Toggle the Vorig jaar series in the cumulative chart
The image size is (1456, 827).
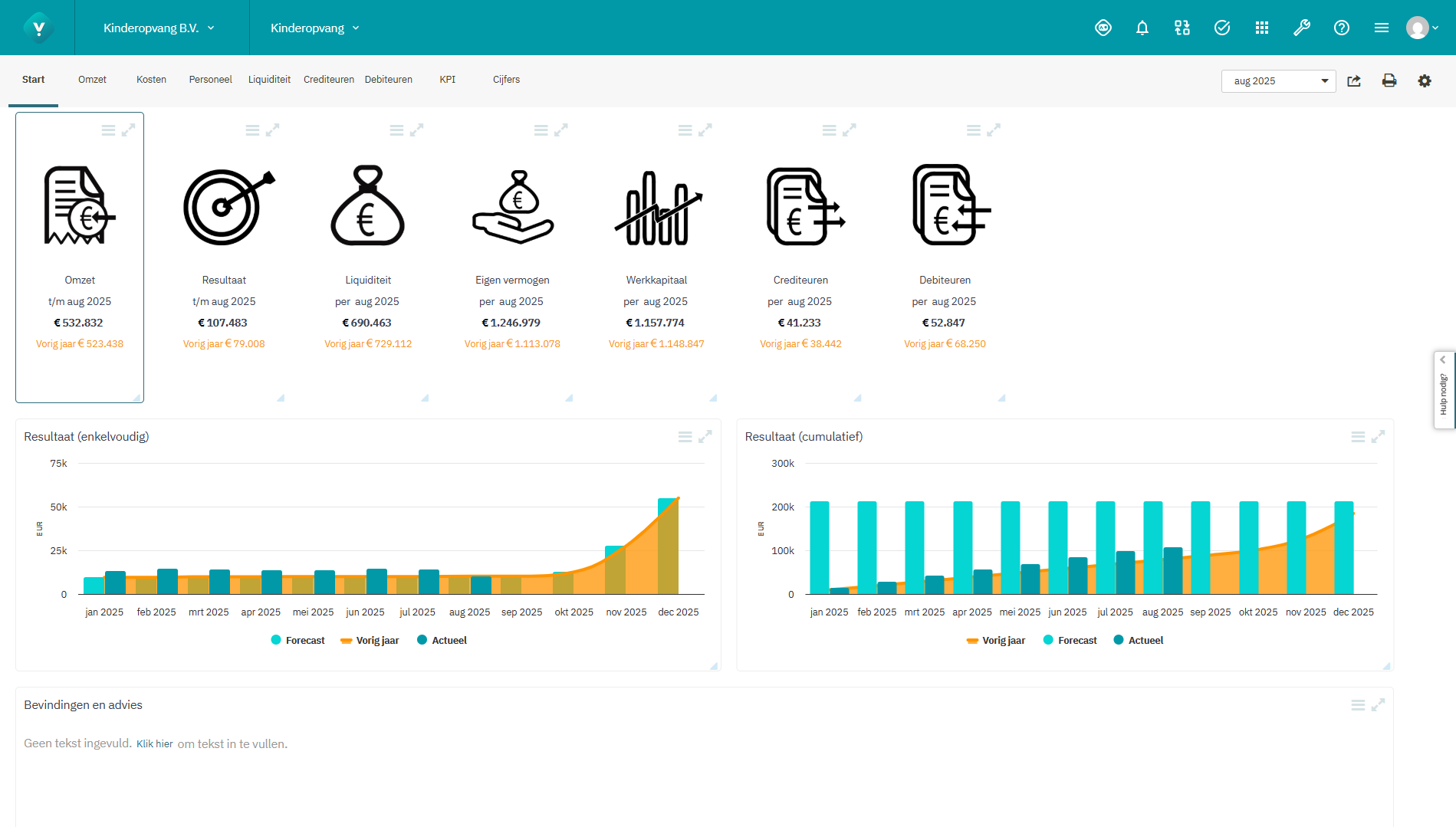pos(995,640)
